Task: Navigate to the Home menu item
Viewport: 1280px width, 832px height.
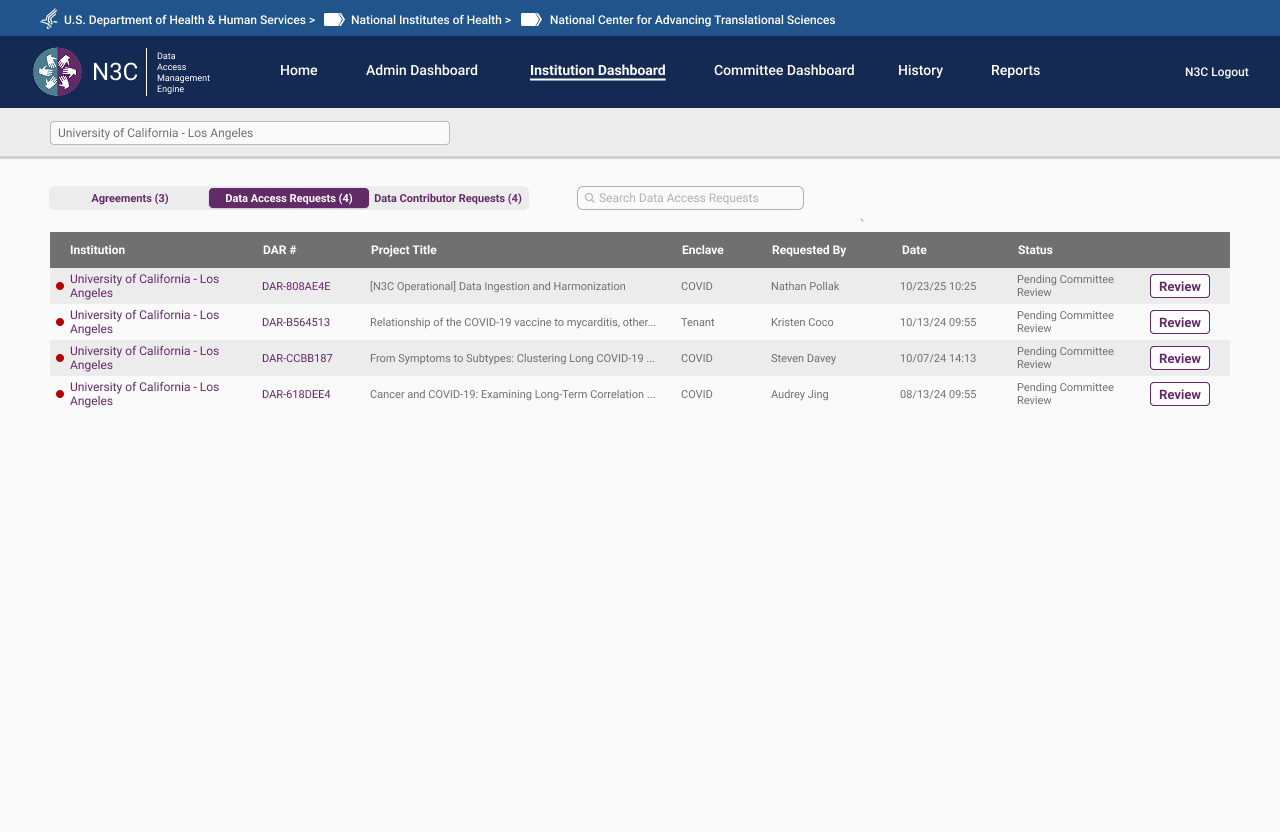Action: pyautogui.click(x=298, y=70)
